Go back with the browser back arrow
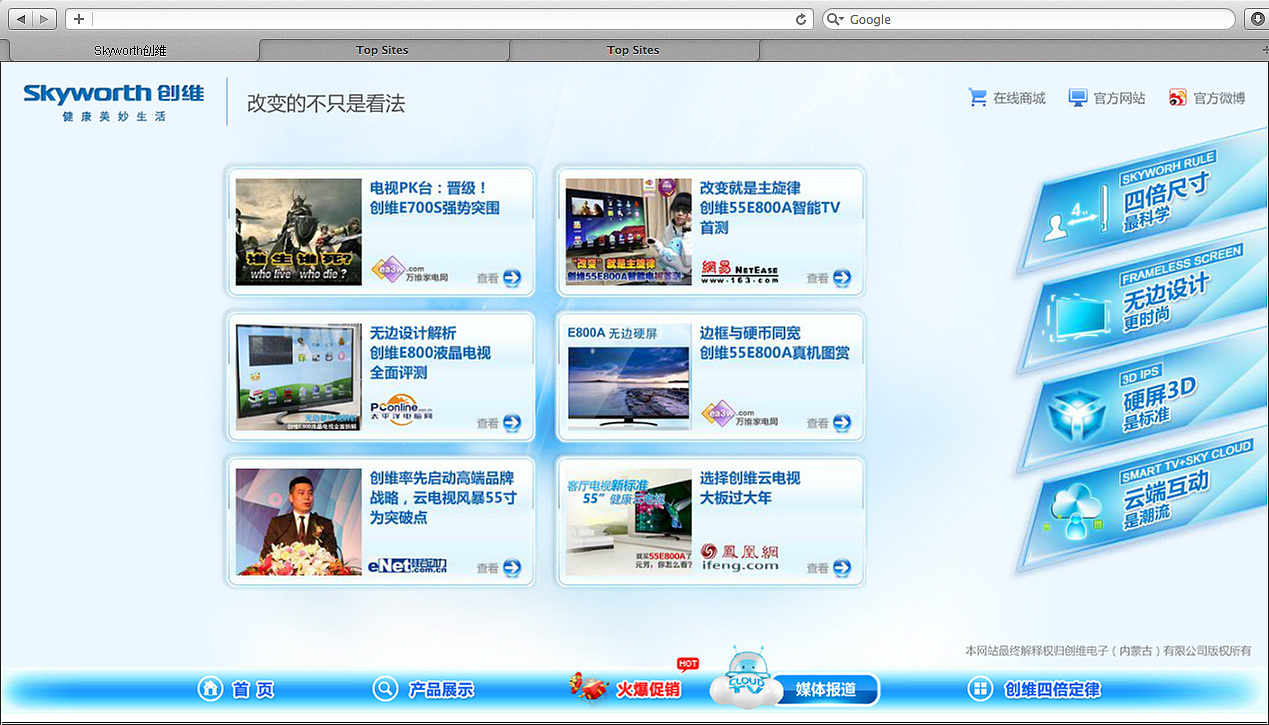The height and width of the screenshot is (725, 1269). coord(21,19)
